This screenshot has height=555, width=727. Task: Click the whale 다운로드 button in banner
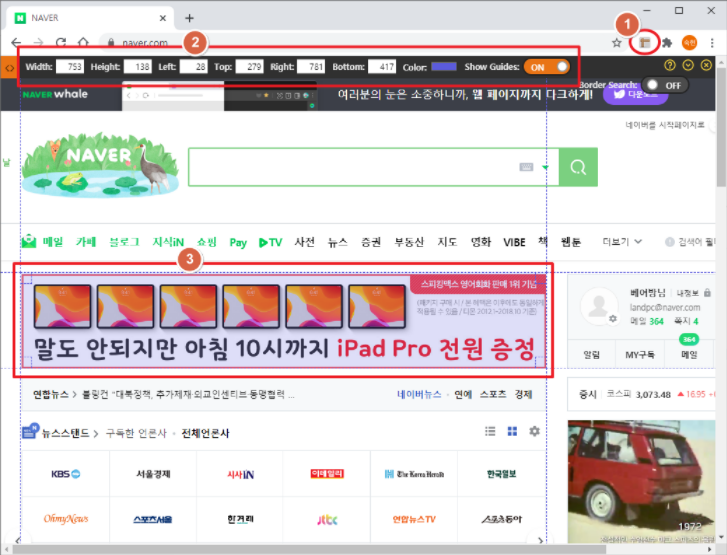tap(635, 95)
